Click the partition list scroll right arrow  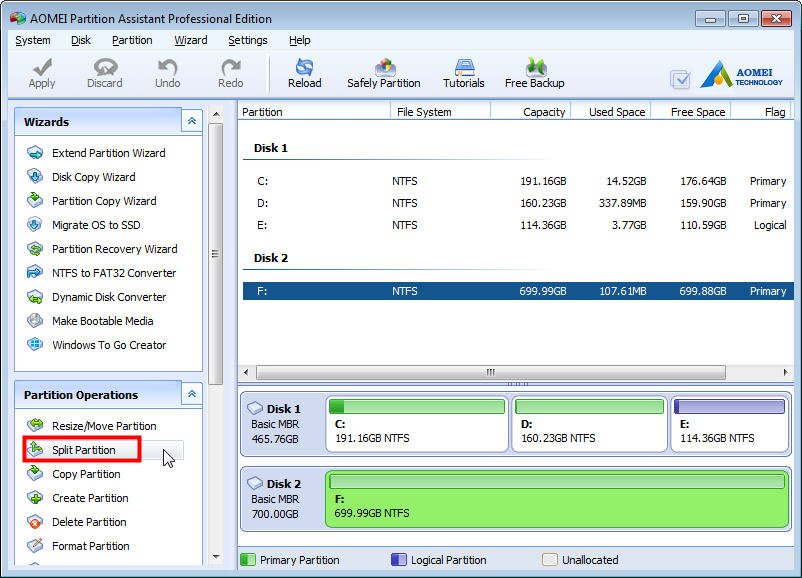pos(785,372)
